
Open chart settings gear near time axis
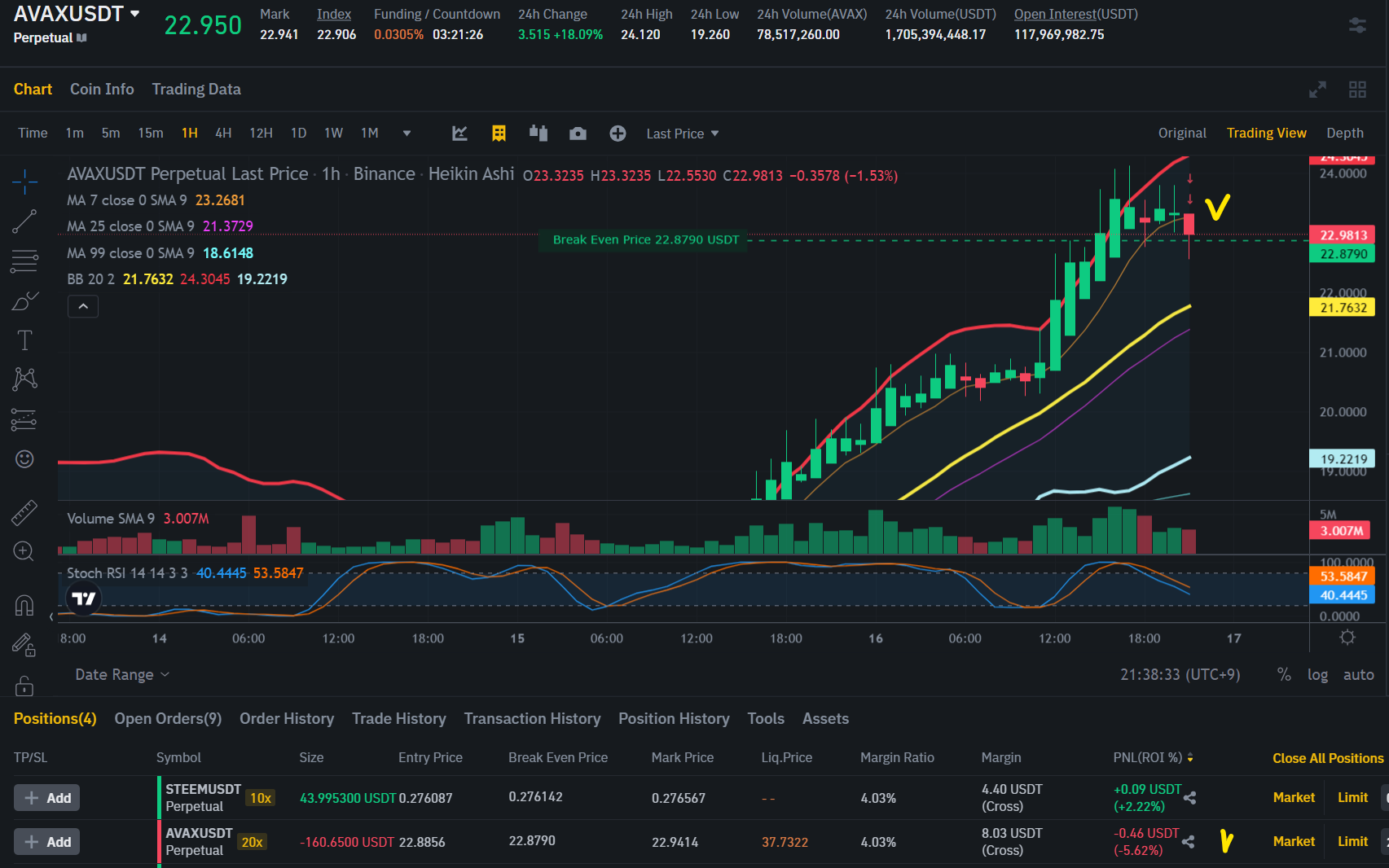point(1347,638)
